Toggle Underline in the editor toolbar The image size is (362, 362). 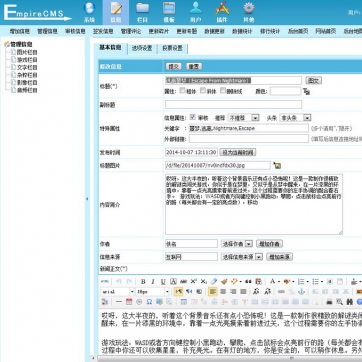(163, 282)
